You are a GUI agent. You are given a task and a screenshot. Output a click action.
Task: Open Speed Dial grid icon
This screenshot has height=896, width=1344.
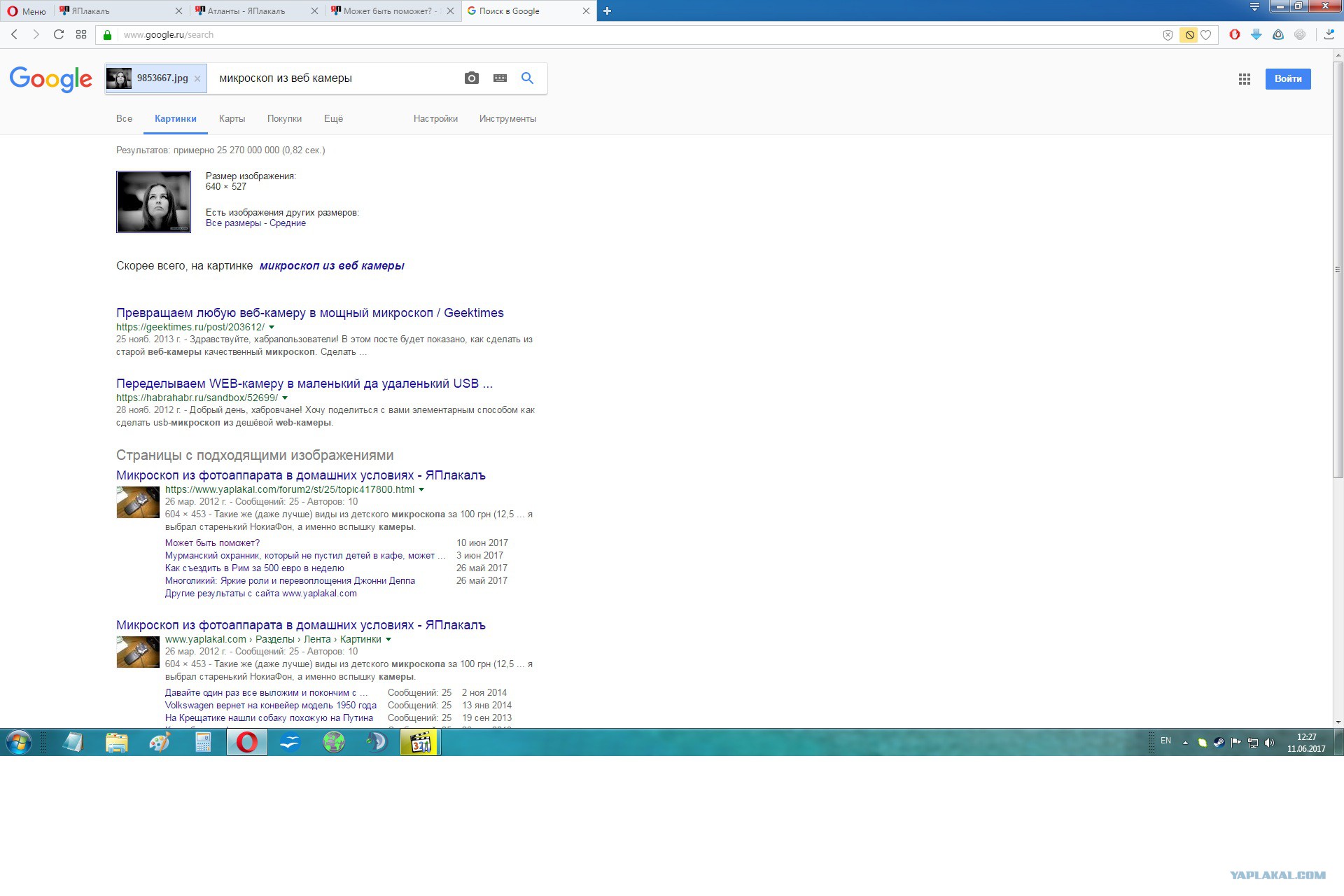81,34
